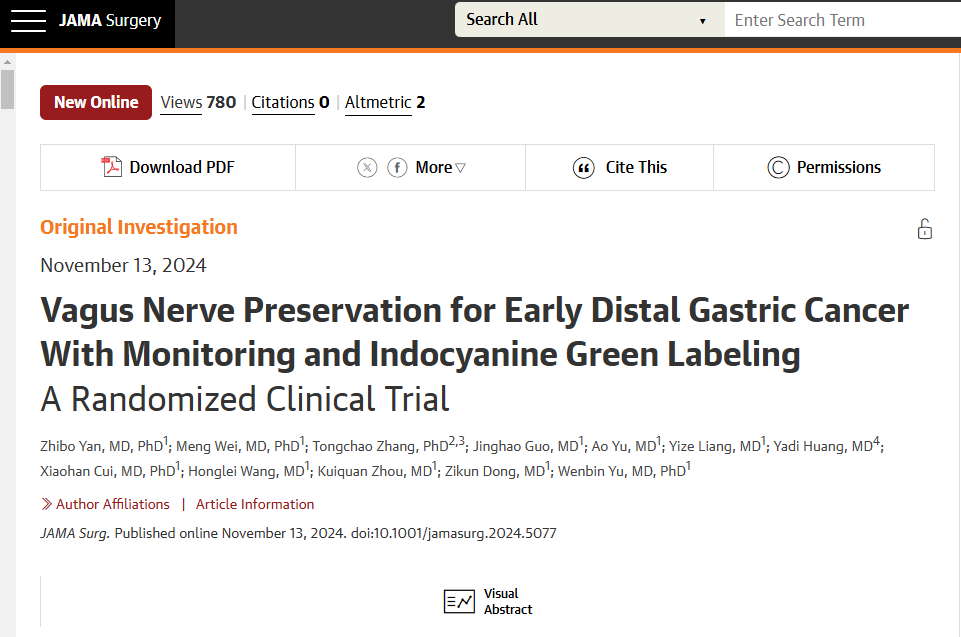Open the Altmetric 2 link
961x637 pixels.
click(x=385, y=102)
